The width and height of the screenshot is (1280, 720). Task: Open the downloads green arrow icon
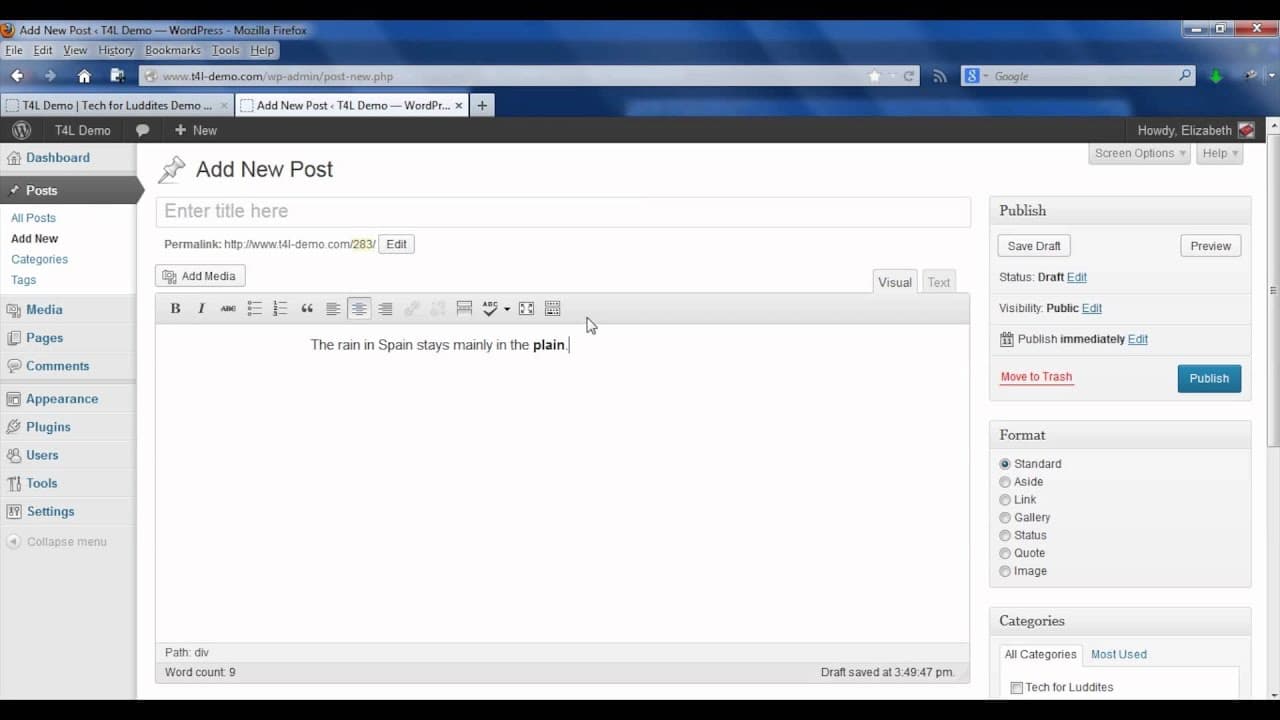1216,76
